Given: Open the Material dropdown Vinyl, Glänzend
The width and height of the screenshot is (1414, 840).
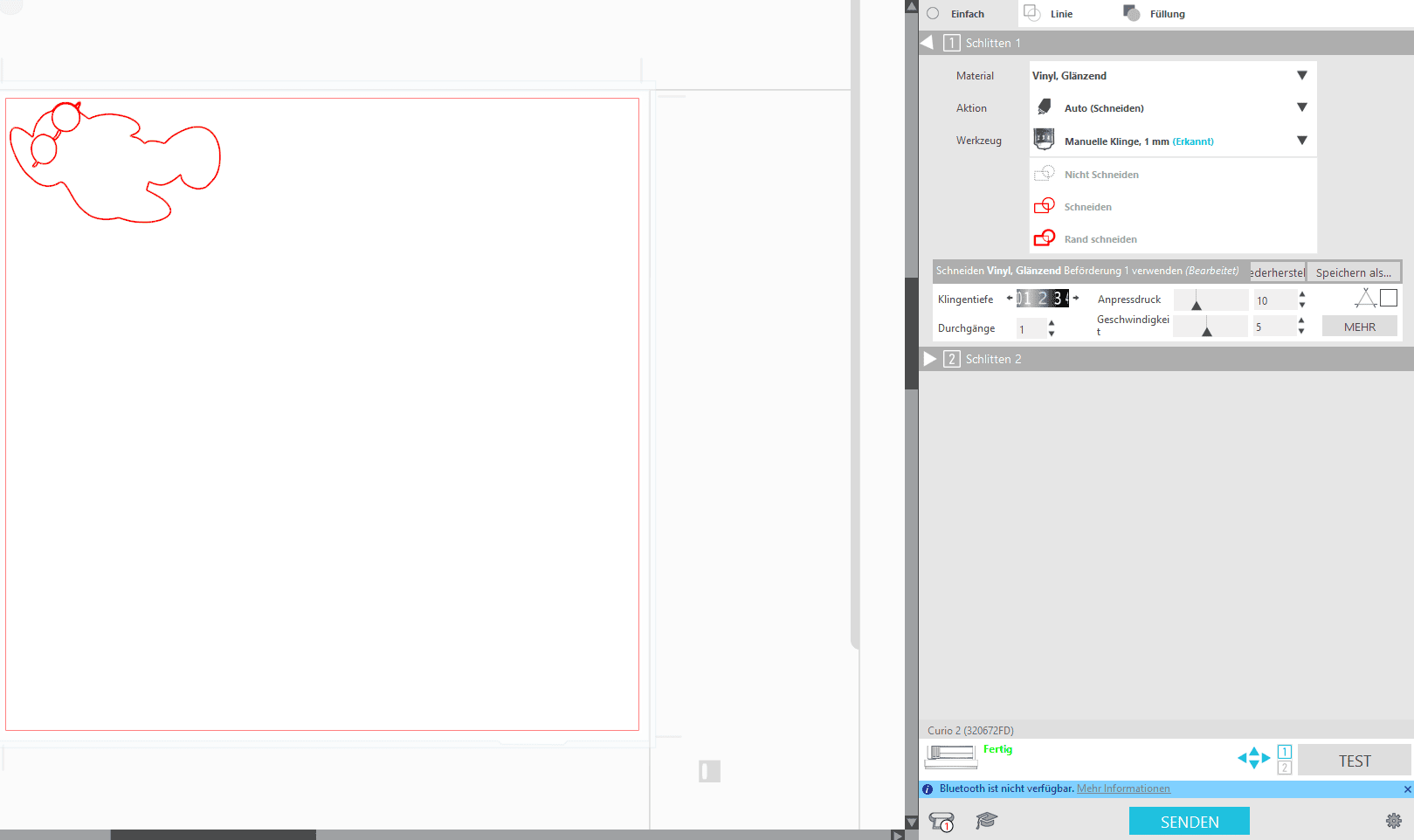Looking at the screenshot, I should (x=1172, y=76).
